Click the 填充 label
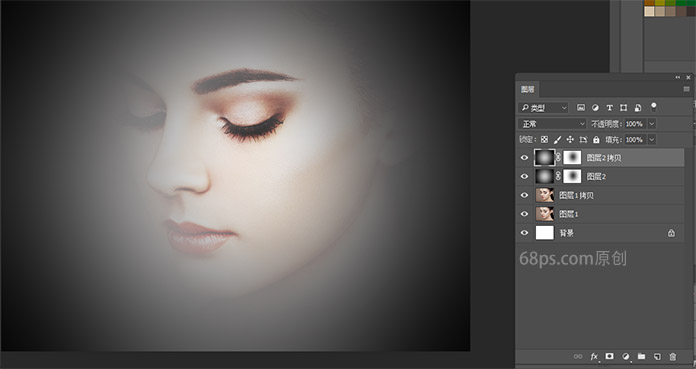The image size is (696, 369). point(614,139)
